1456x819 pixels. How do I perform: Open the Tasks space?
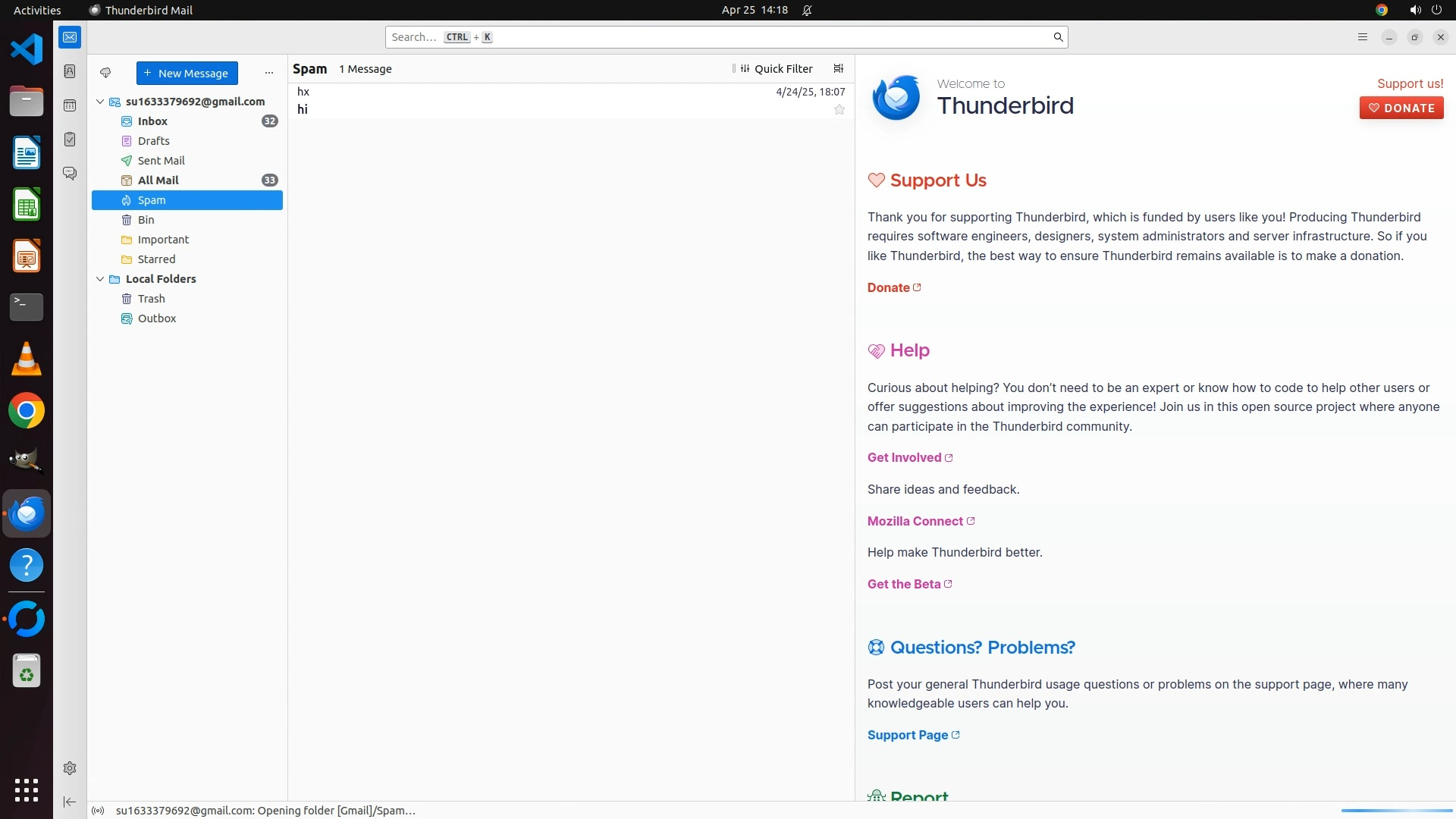[70, 140]
